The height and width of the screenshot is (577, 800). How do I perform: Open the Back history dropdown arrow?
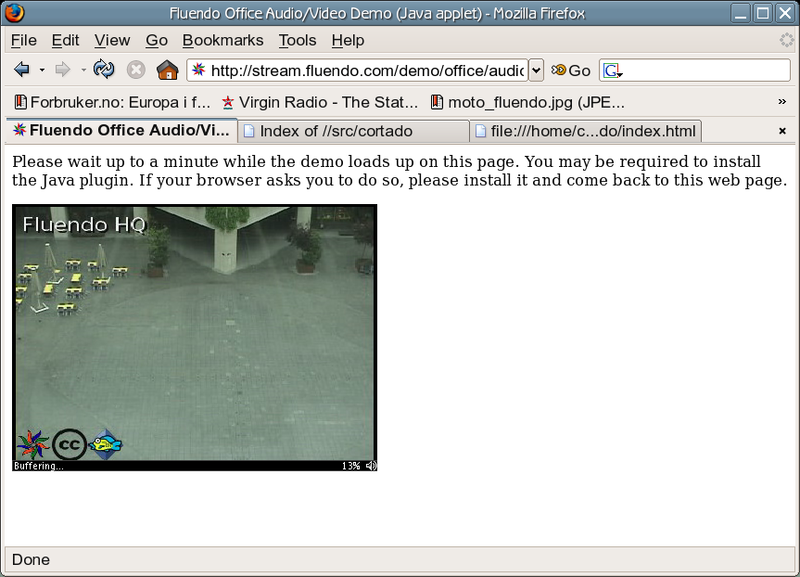click(x=42, y=70)
